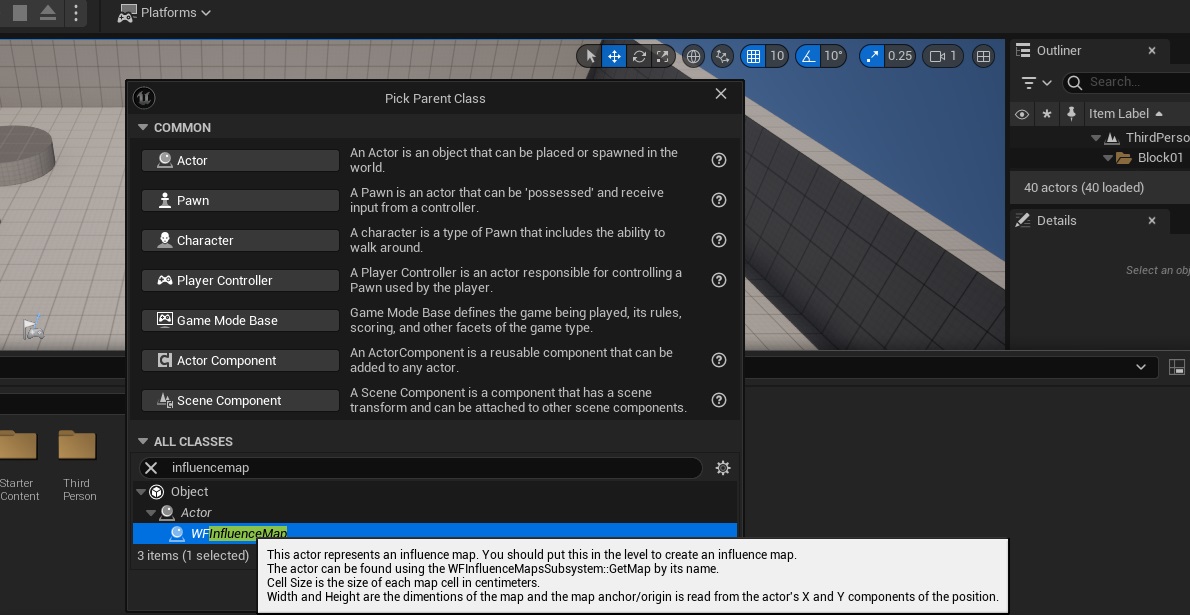Collapse the COMMON classes section
Viewport: 1190px width, 615px height.
(143, 128)
